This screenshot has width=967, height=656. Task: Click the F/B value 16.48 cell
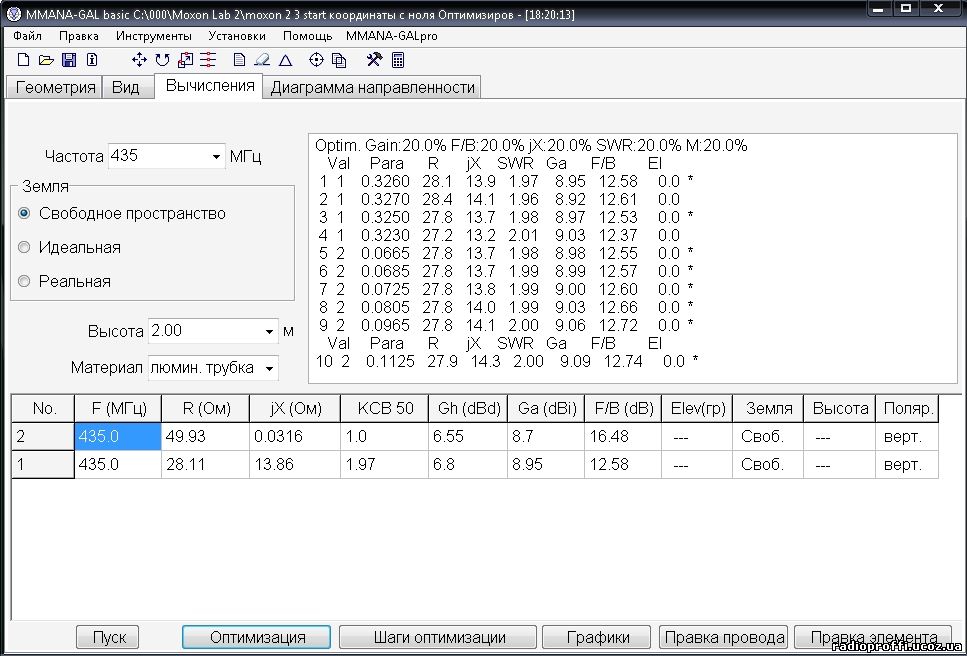tap(623, 437)
